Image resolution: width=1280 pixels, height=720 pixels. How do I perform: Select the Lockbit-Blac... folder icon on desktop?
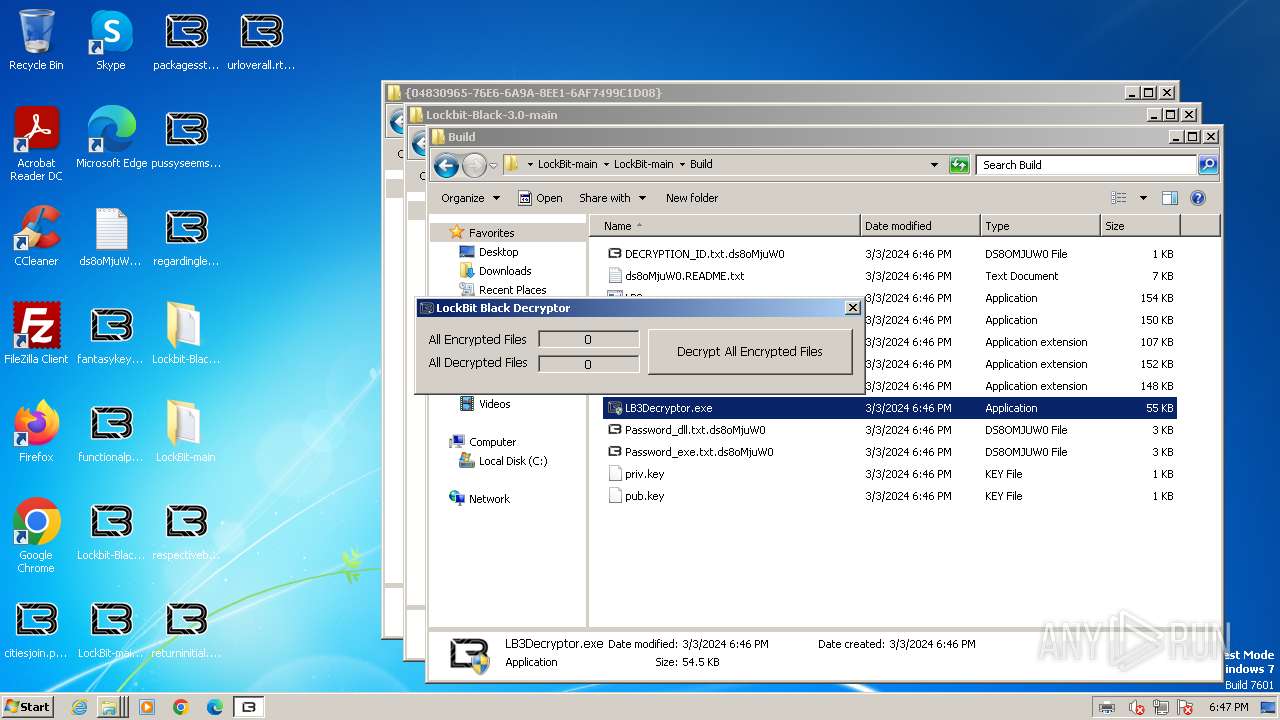[186, 334]
